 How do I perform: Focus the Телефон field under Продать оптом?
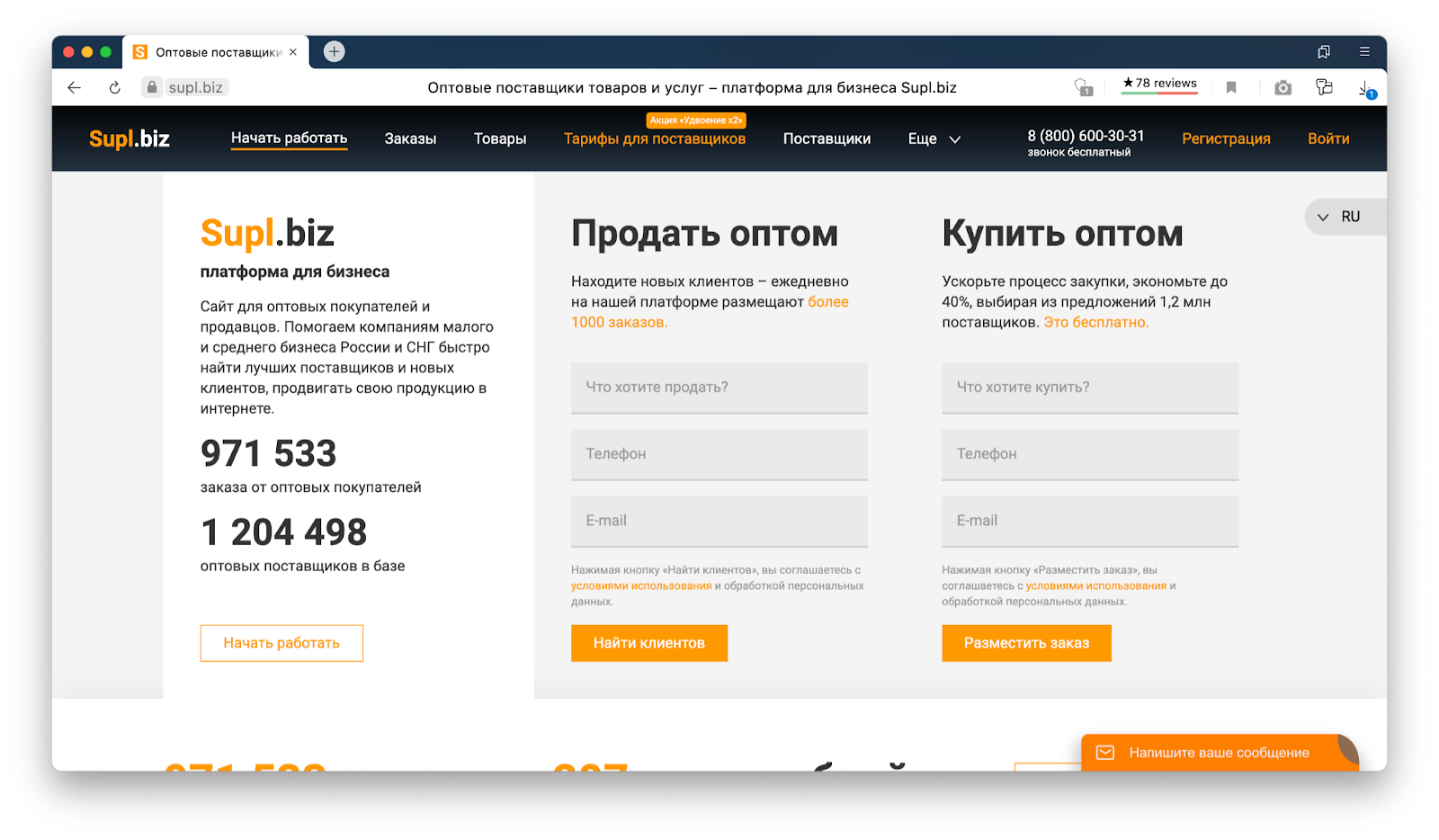[719, 454]
